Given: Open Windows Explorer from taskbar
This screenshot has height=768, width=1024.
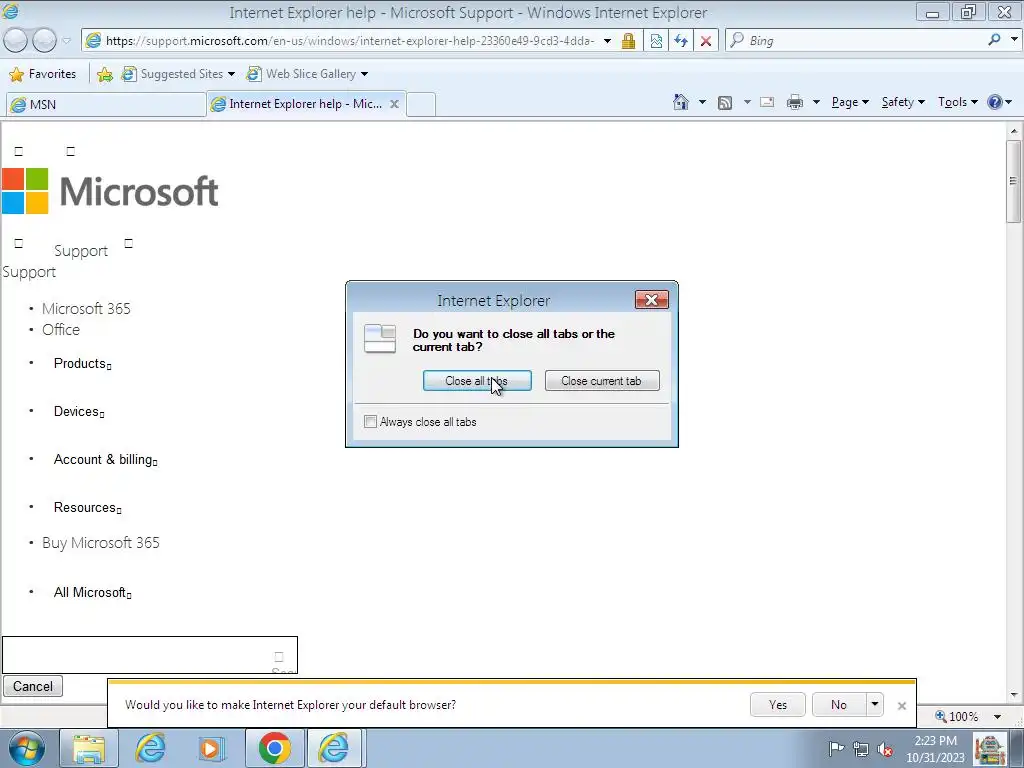Looking at the screenshot, I should pyautogui.click(x=89, y=748).
